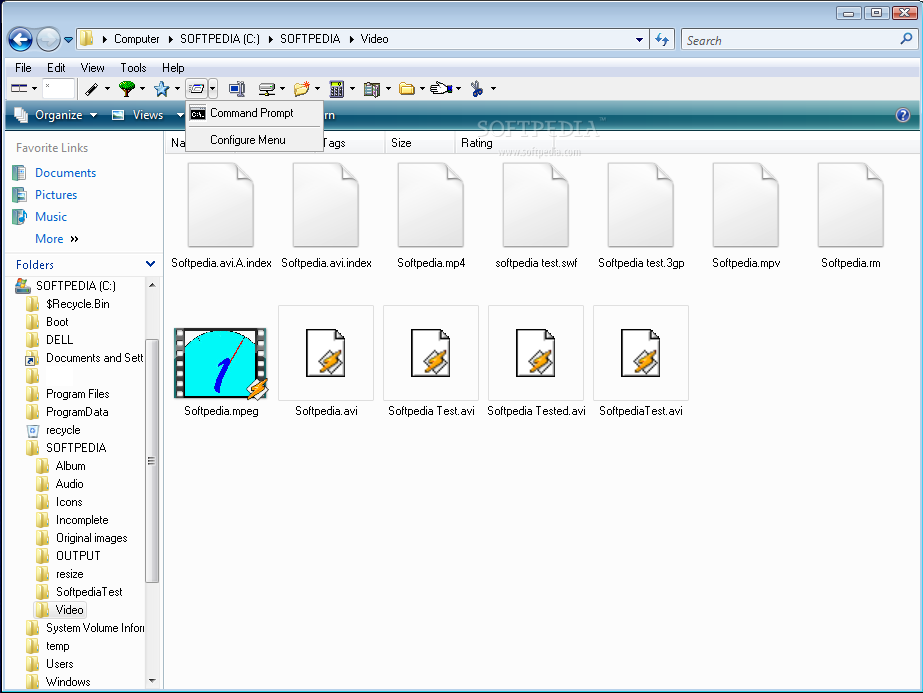Open dropdown arrow next to scissors icon

coord(493,89)
